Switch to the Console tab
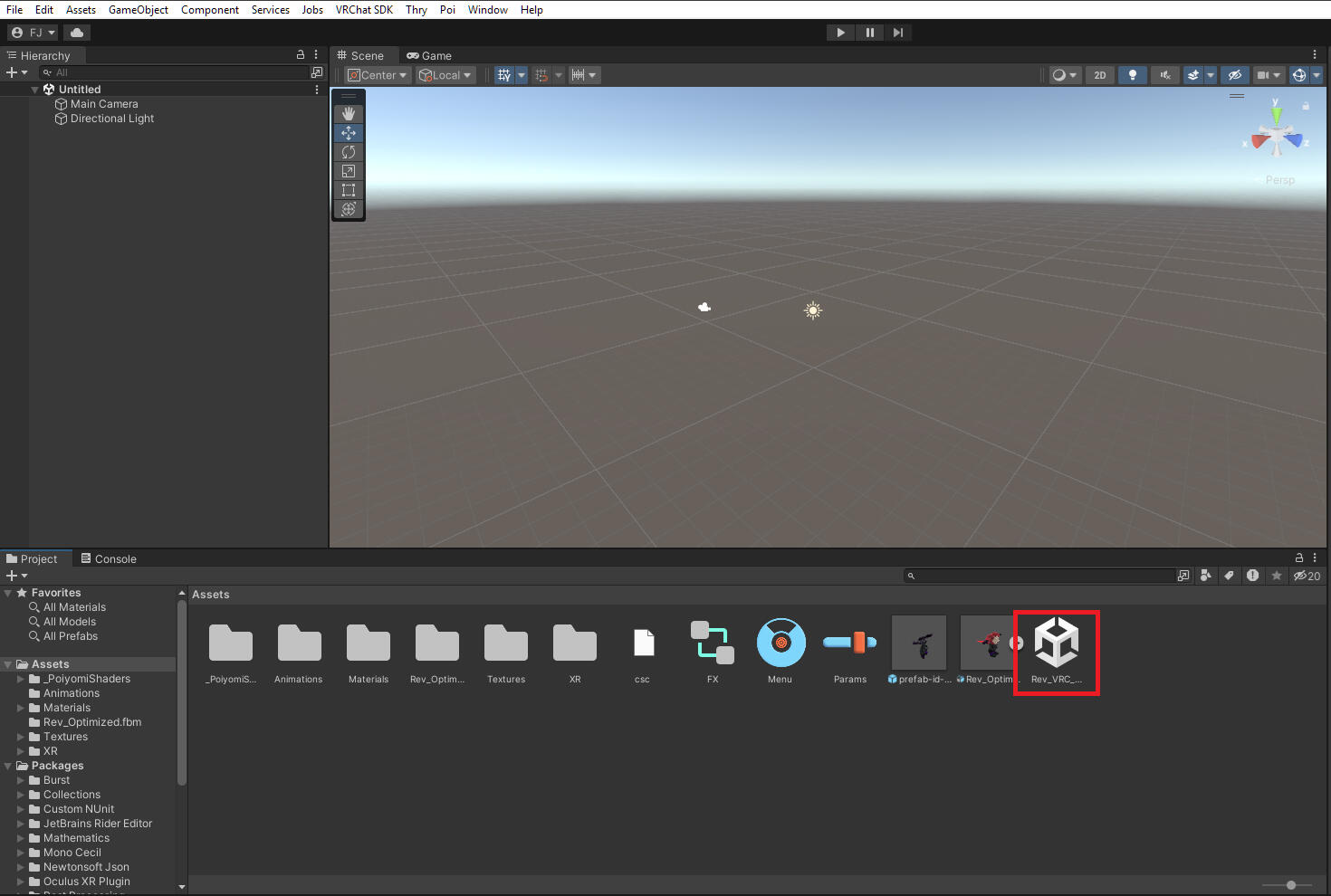1331x896 pixels. [109, 558]
